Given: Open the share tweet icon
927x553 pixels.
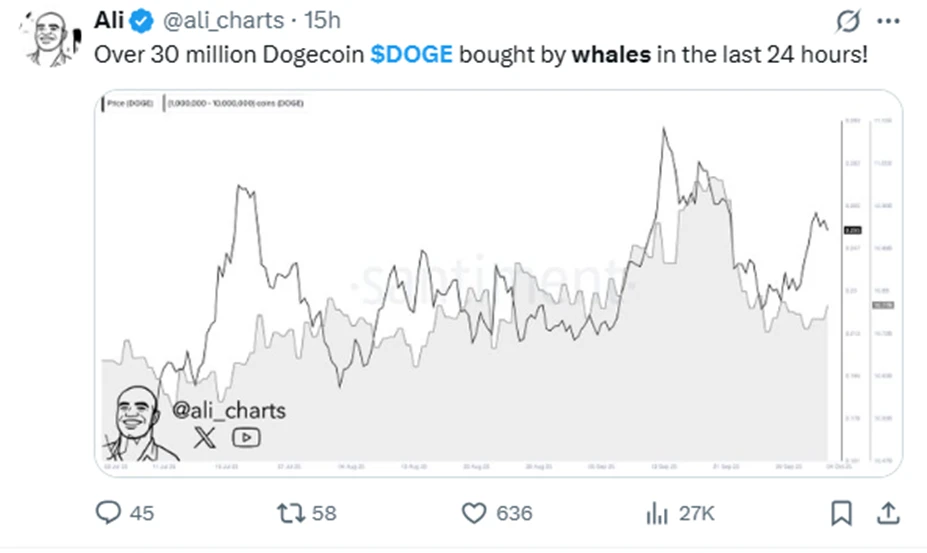Looking at the screenshot, I should tap(886, 513).
